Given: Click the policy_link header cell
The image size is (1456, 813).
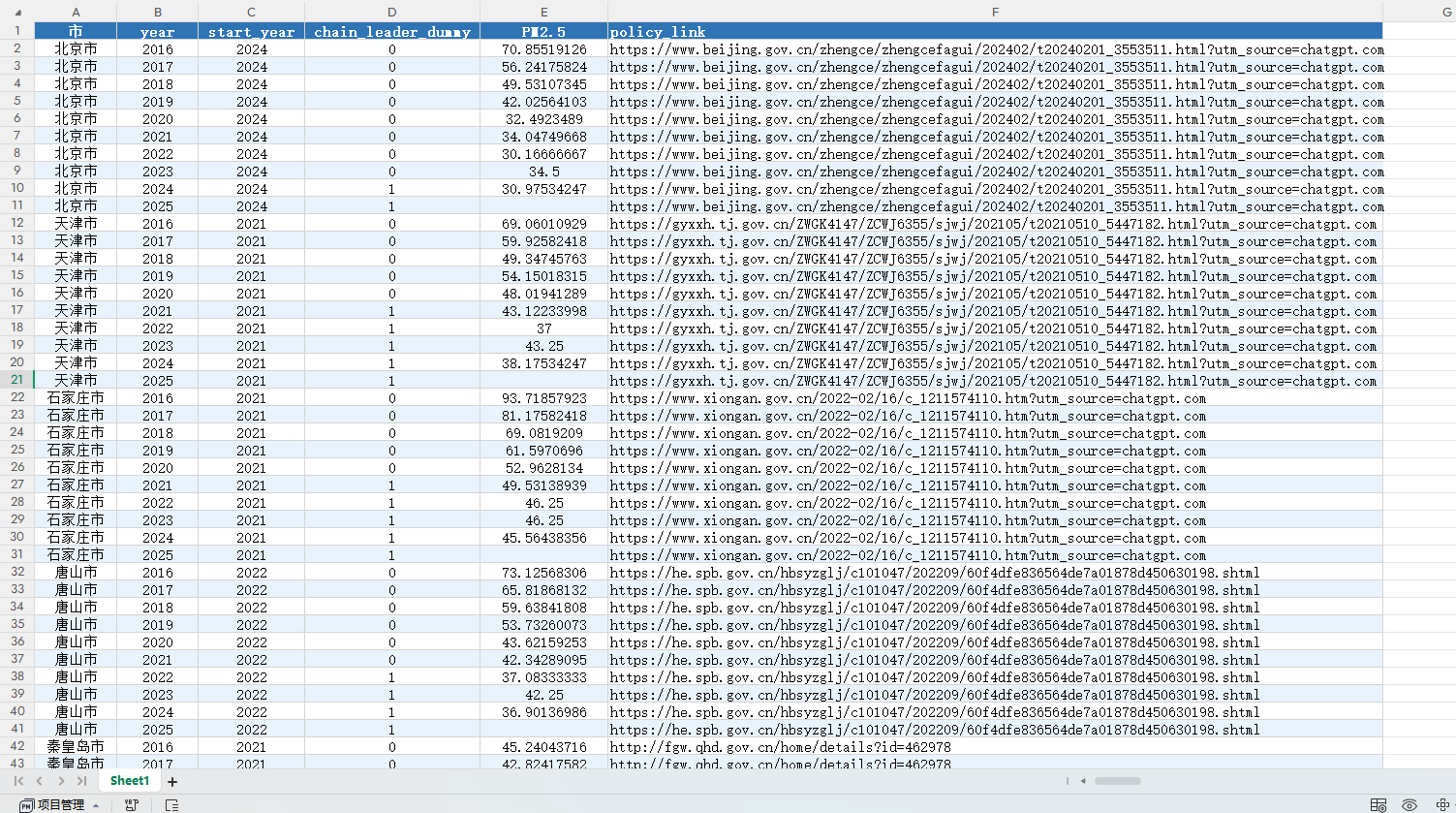Looking at the screenshot, I should point(996,31).
